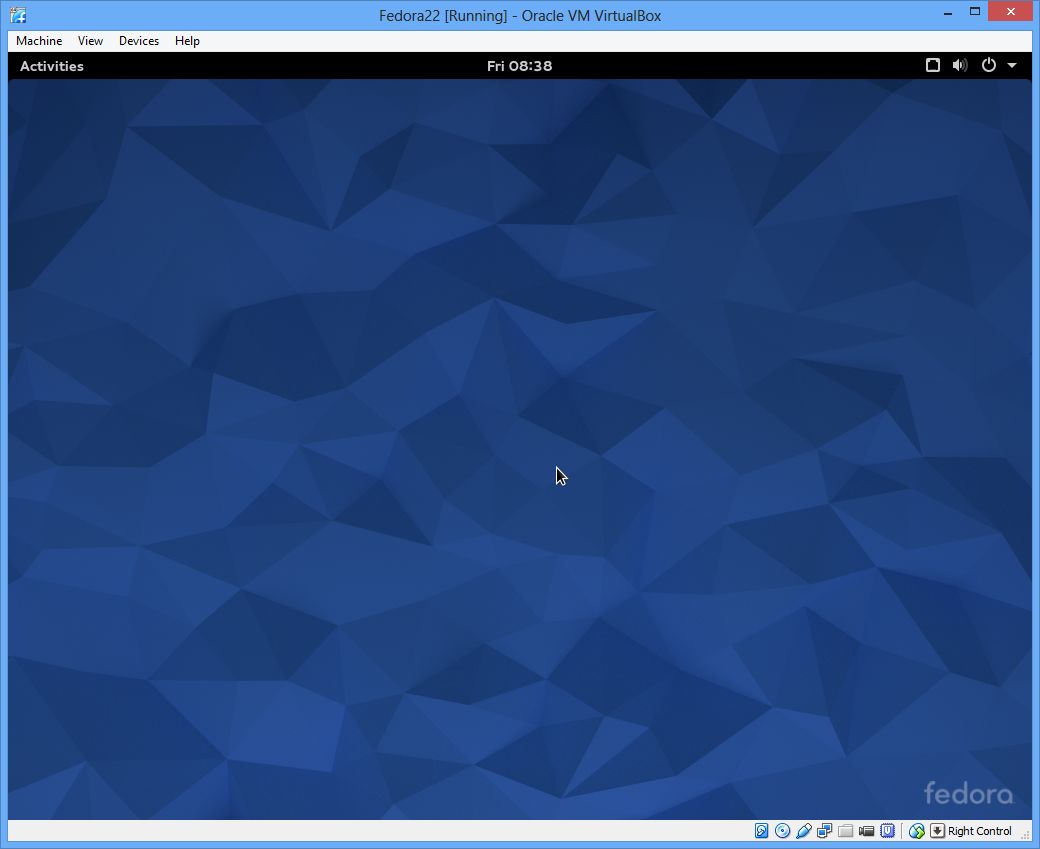
Task: Close the Fedora22 VirtualBox window
Action: pos(1011,11)
